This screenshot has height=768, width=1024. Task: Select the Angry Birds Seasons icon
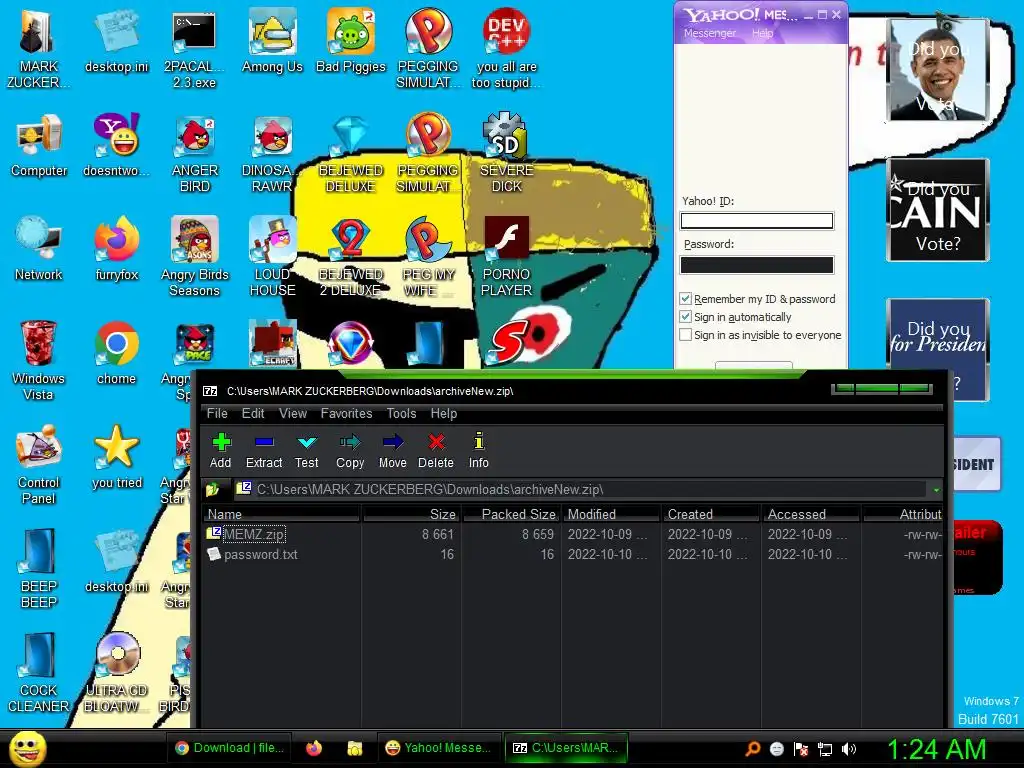pyautogui.click(x=195, y=257)
